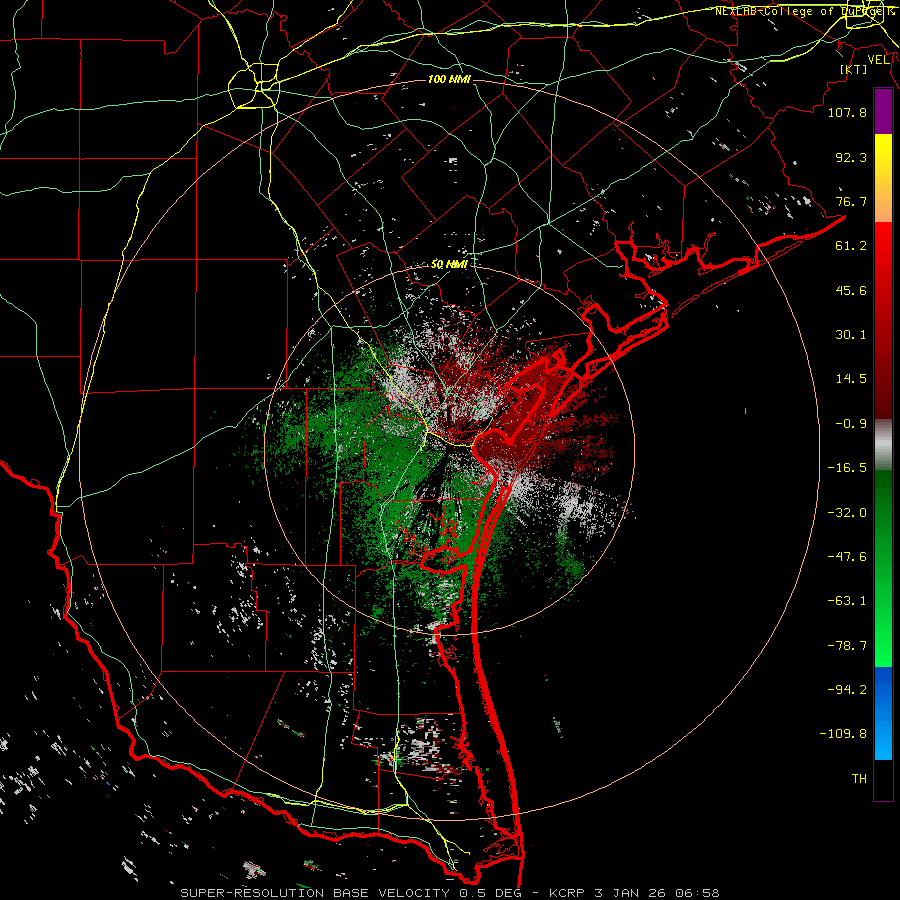Click the 14.5 velocity scale value

851,379
